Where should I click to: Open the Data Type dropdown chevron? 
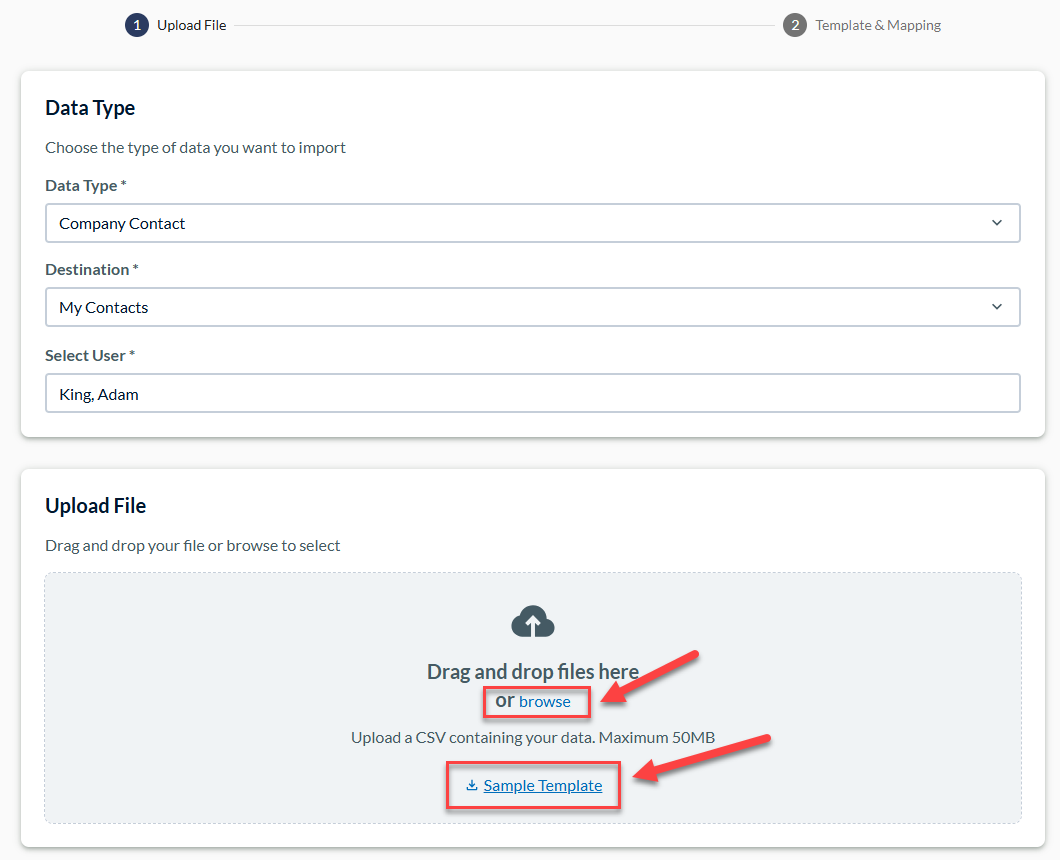(x=996, y=223)
